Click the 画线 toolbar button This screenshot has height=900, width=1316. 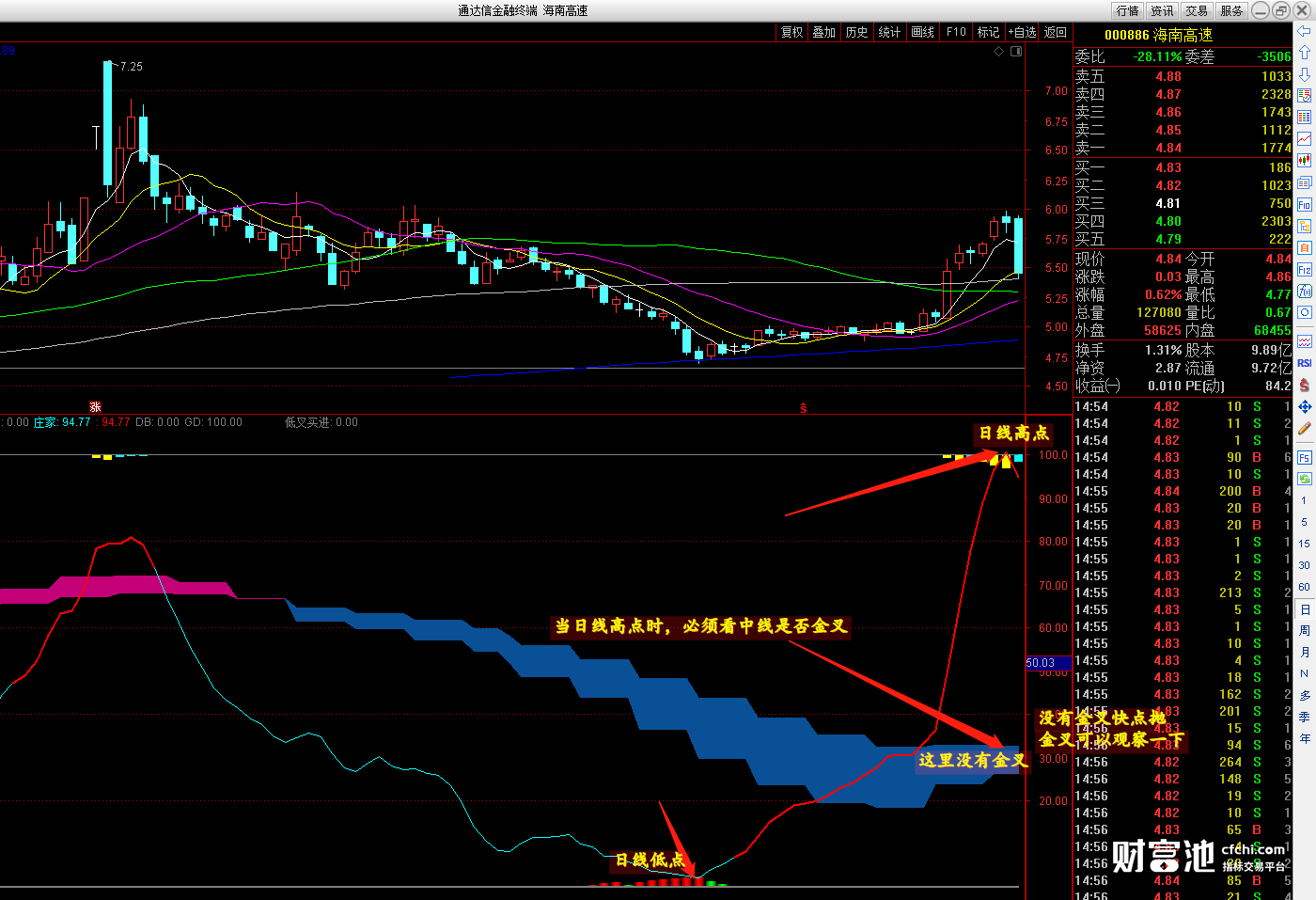[x=923, y=32]
